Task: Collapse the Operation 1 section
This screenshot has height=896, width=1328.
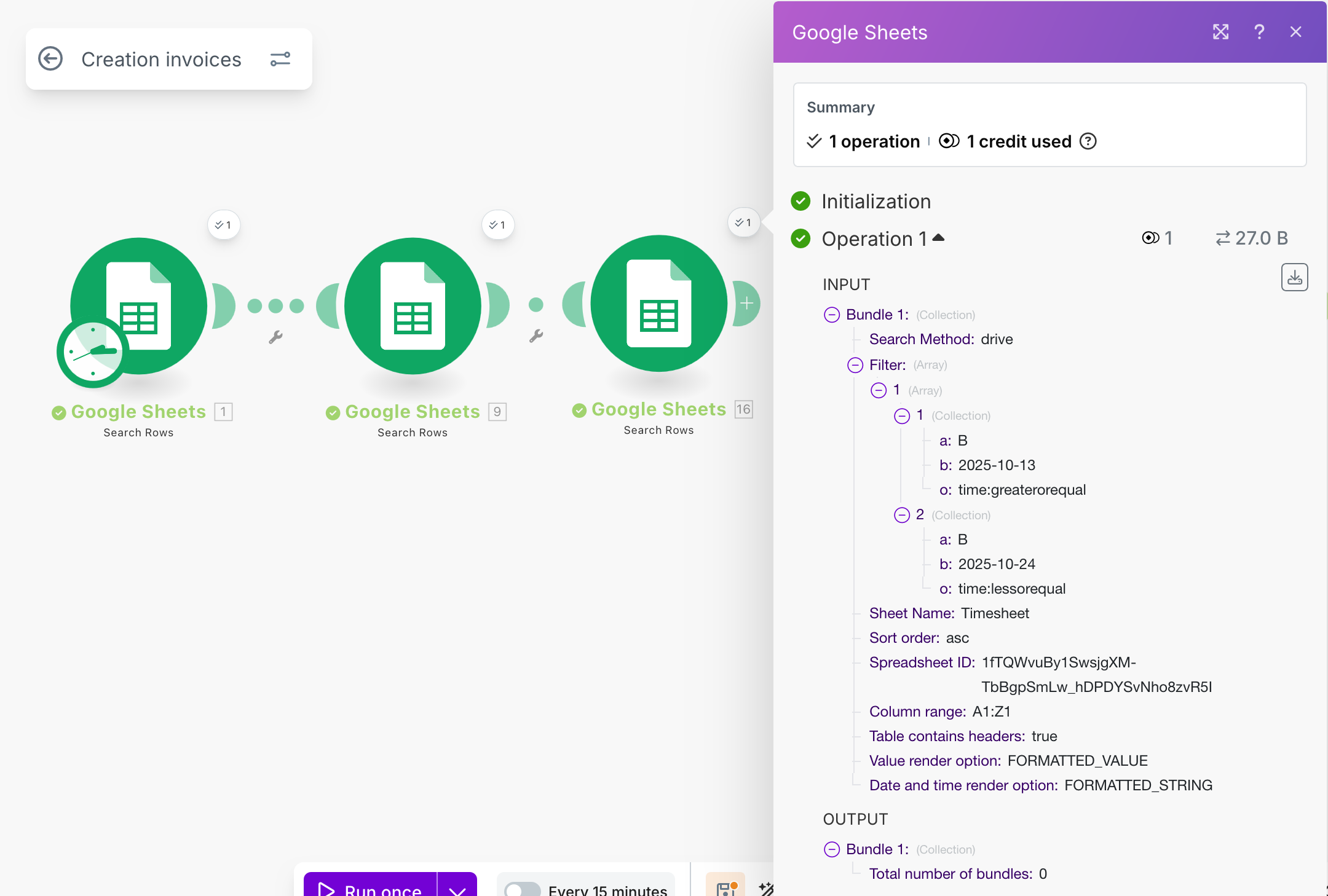Action: coord(938,238)
